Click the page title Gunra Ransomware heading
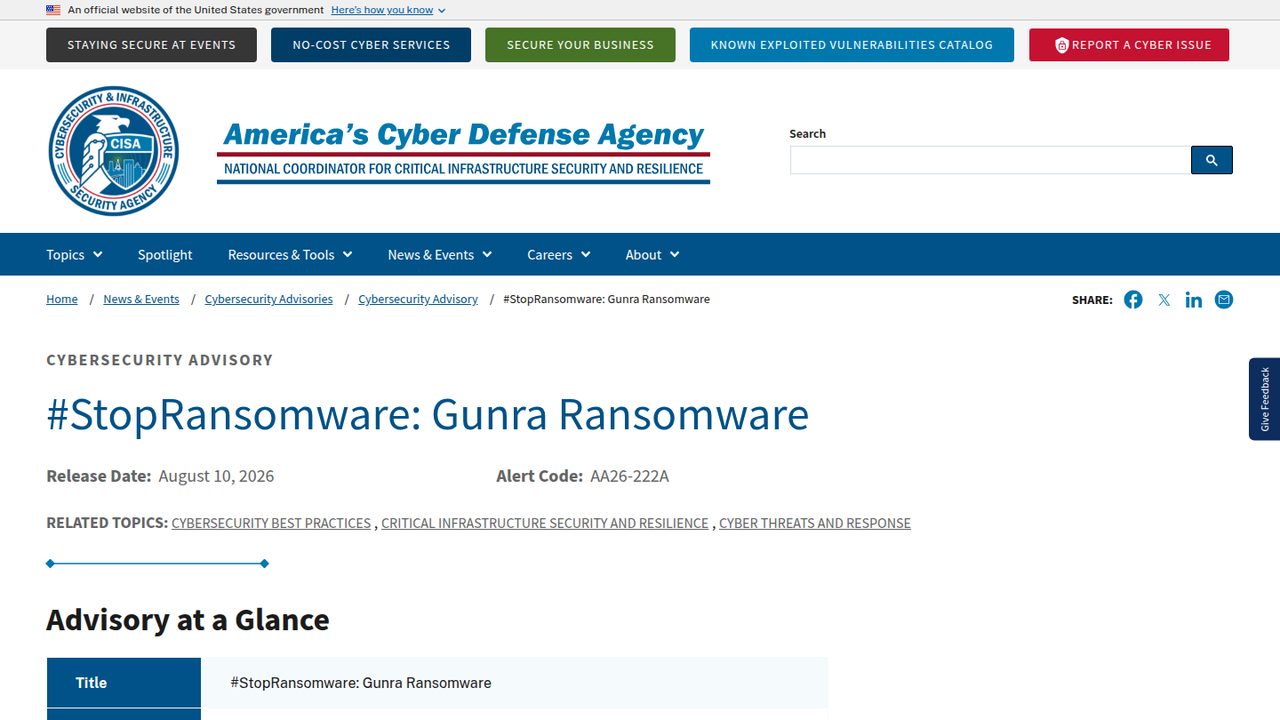This screenshot has height=720, width=1280. point(428,414)
